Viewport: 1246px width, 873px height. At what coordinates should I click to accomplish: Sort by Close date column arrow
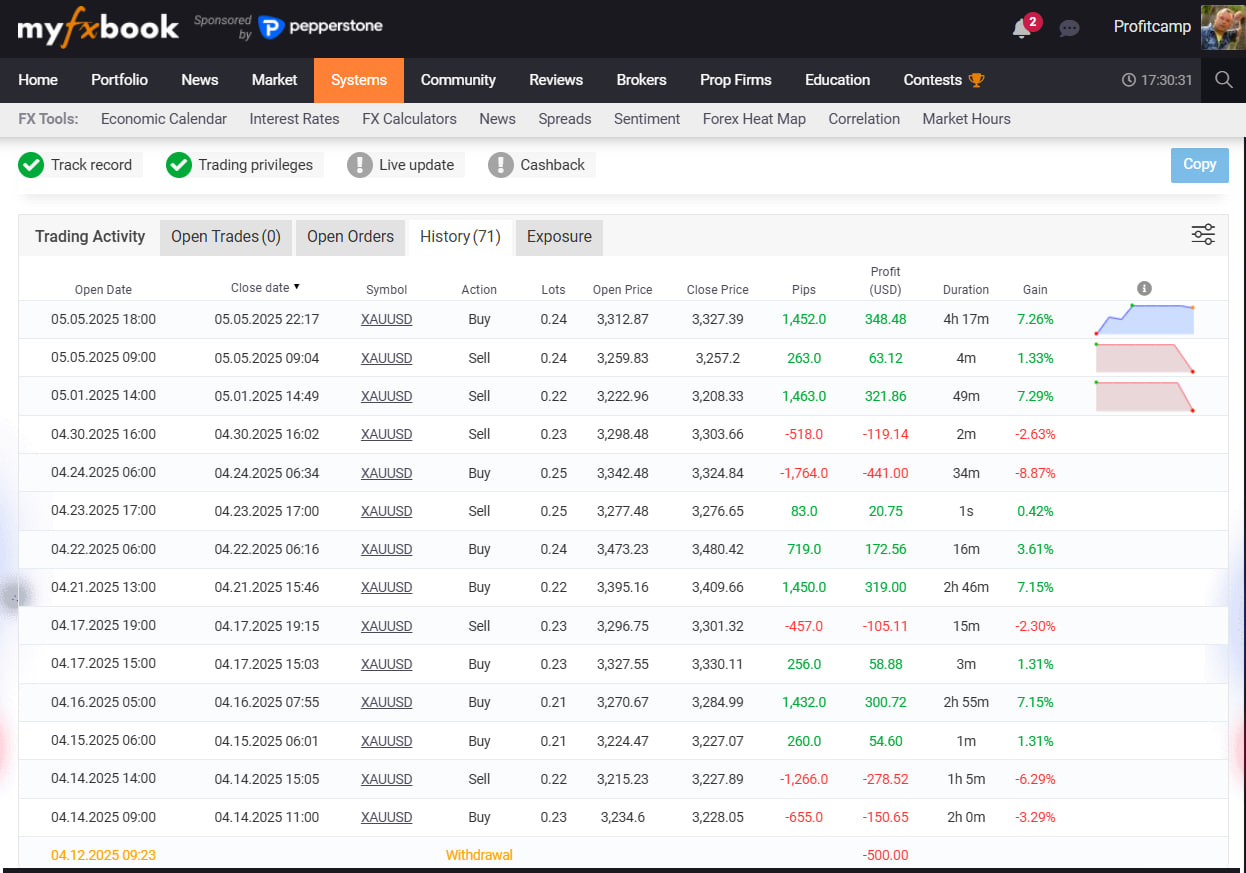[x=297, y=288]
